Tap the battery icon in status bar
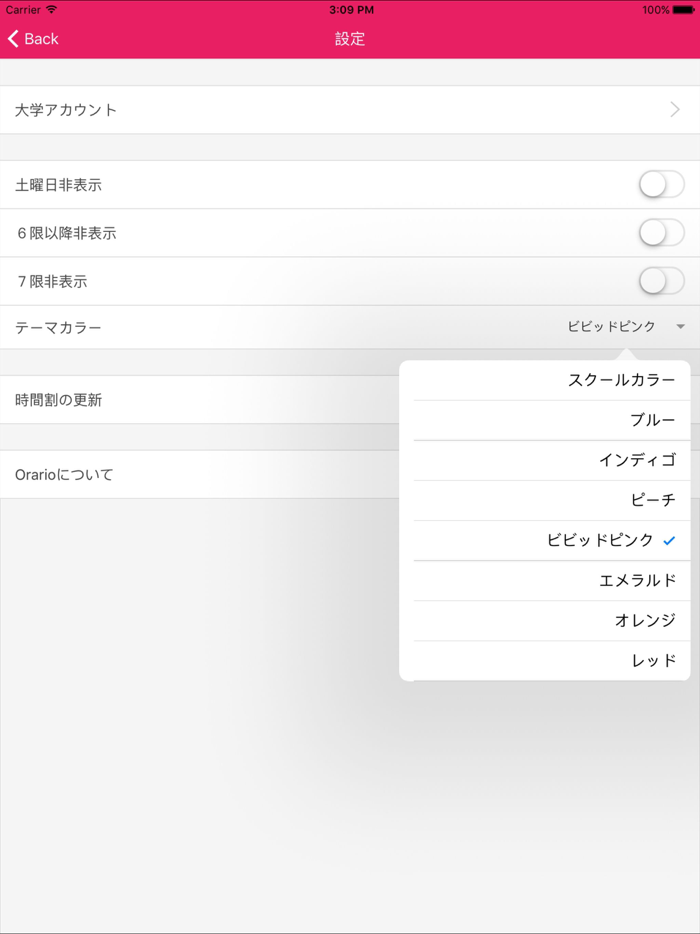Screen dimensions: 700x934 click(682, 9)
